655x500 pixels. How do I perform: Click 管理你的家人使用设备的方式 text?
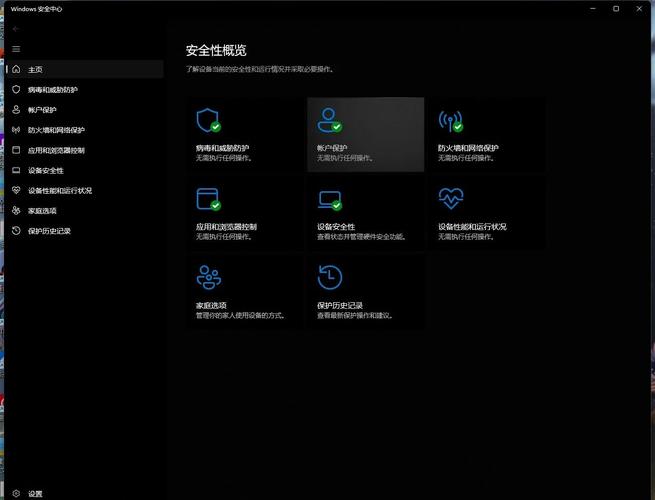[240, 315]
